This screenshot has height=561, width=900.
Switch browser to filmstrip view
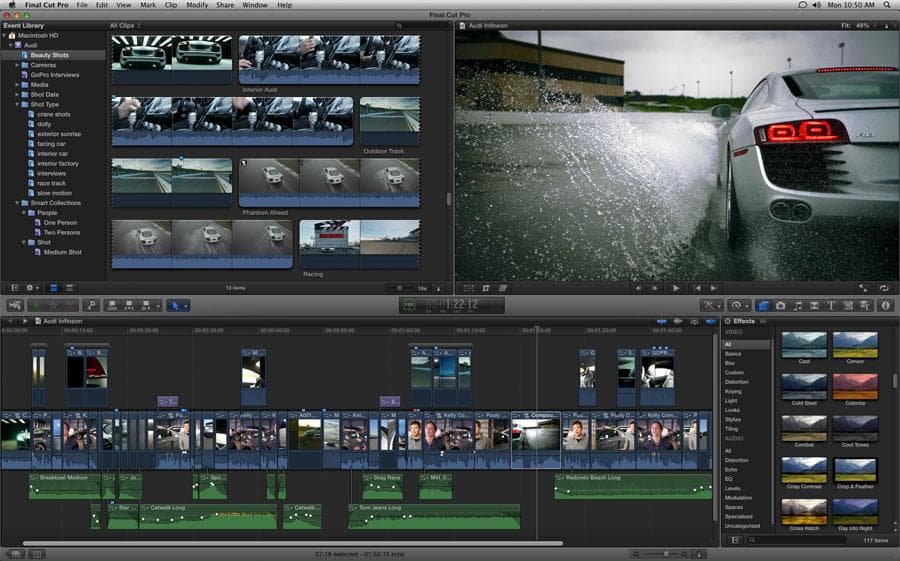point(54,288)
